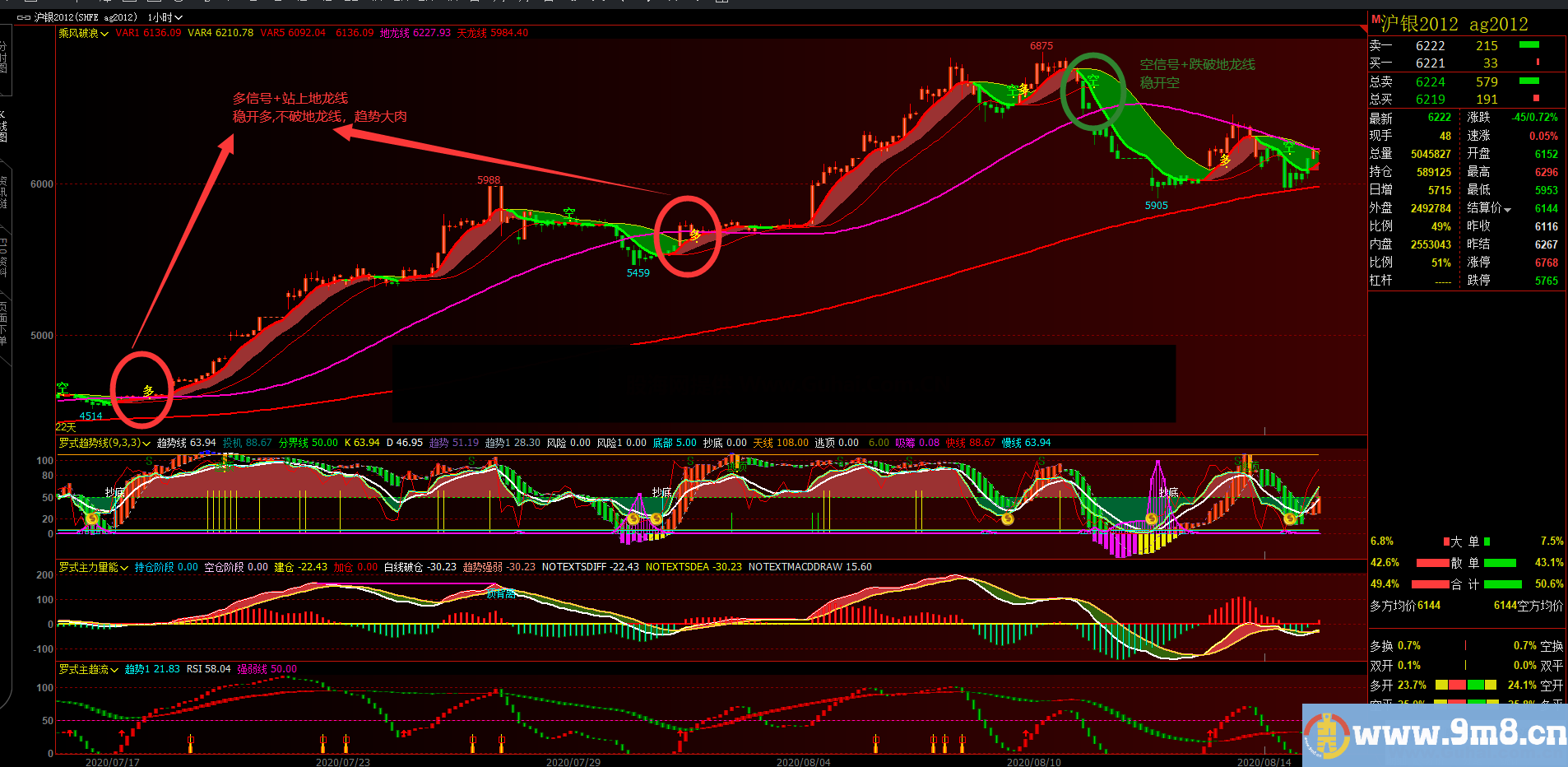Click the 卖一 price 6222
The image size is (1568, 767).
1430,46
